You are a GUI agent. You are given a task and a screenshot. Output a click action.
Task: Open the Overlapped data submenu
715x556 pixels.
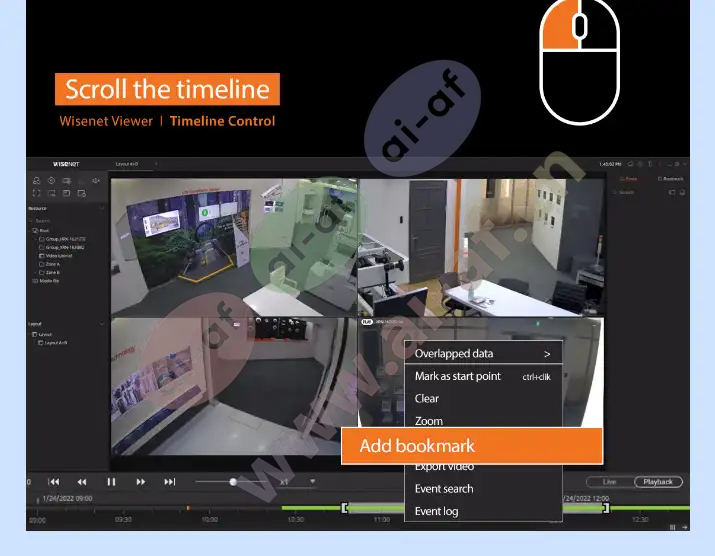483,353
